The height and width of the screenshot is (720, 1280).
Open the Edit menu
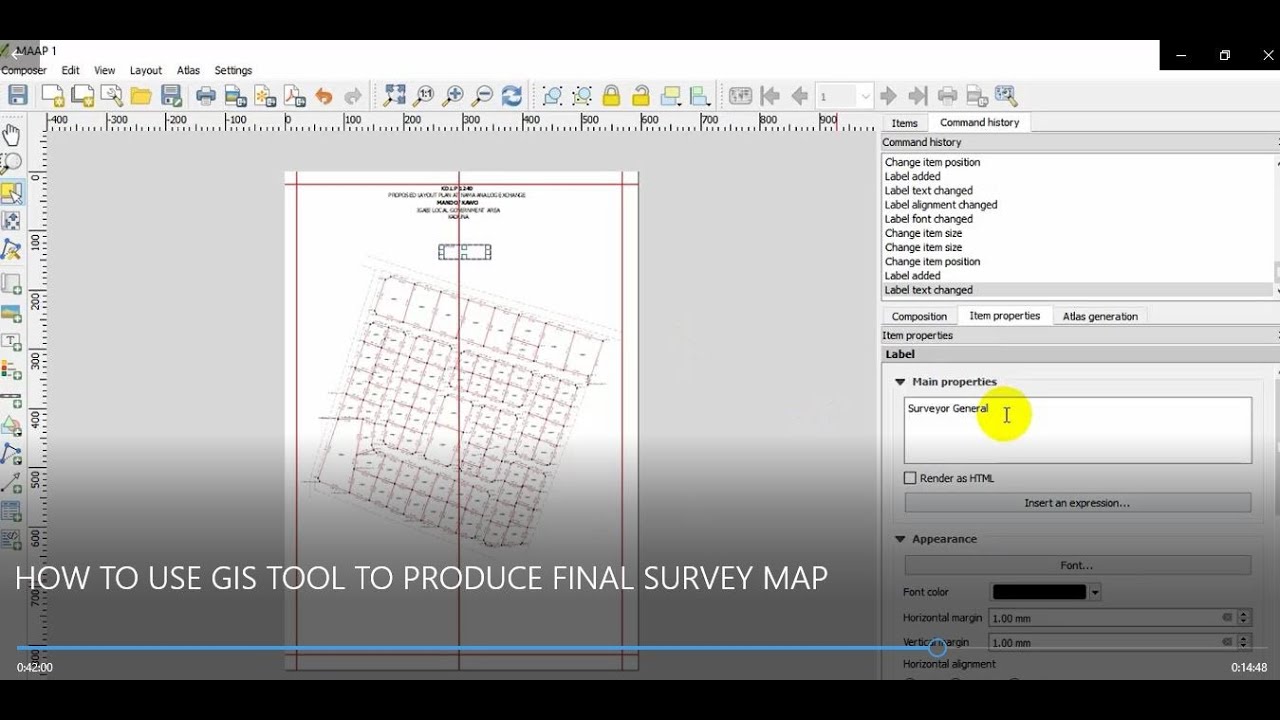[70, 70]
